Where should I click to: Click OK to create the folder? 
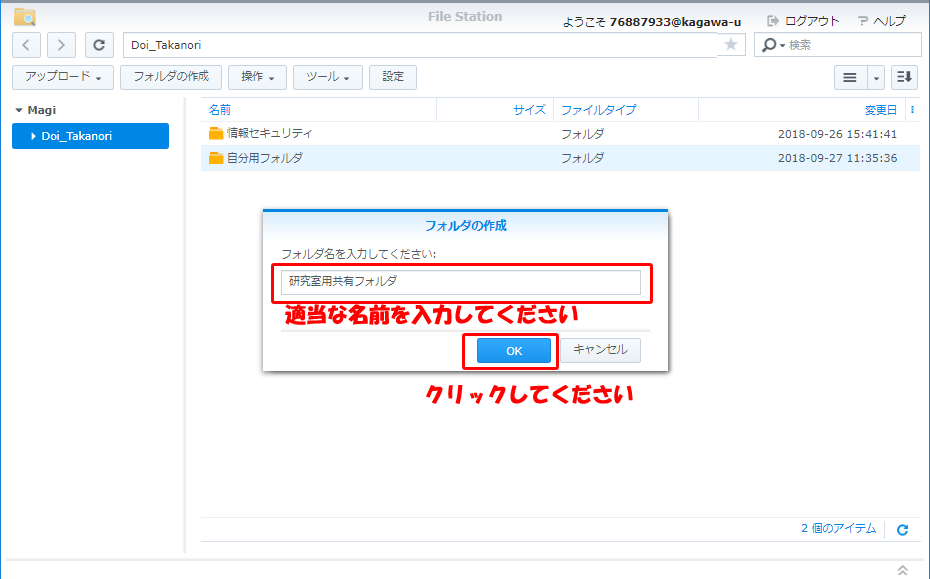coord(514,350)
